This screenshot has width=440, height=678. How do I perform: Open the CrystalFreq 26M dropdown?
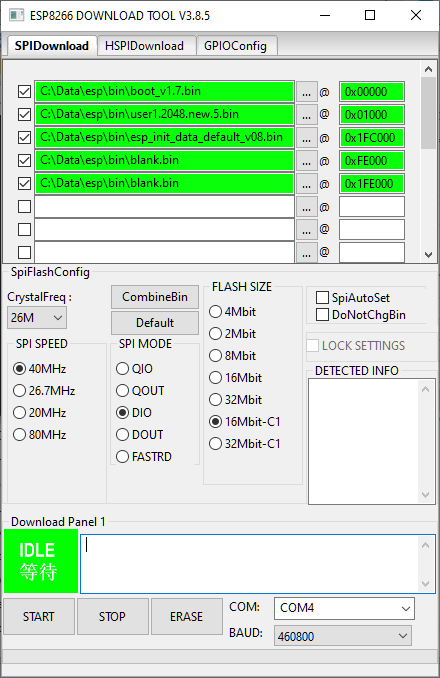[37, 318]
